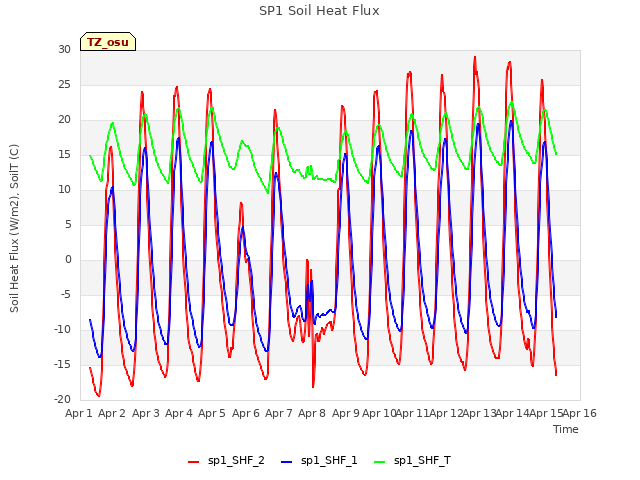The width and height of the screenshot is (640, 480).
Task: Click the 0 y-axis tick label
Action: tap(68, 260)
